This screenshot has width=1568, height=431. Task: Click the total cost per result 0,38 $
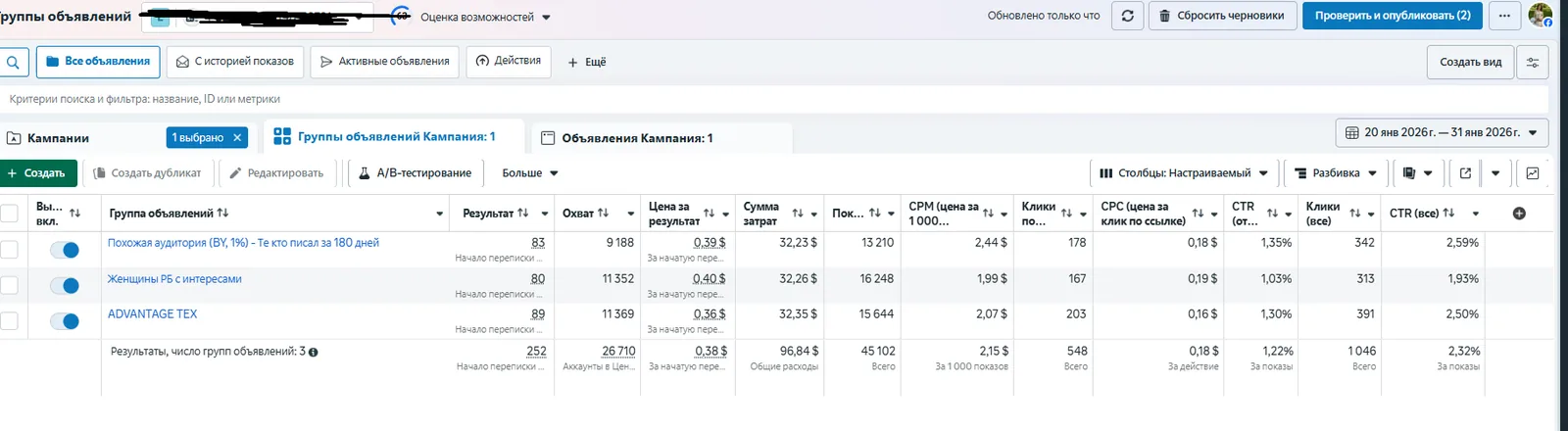click(x=711, y=351)
